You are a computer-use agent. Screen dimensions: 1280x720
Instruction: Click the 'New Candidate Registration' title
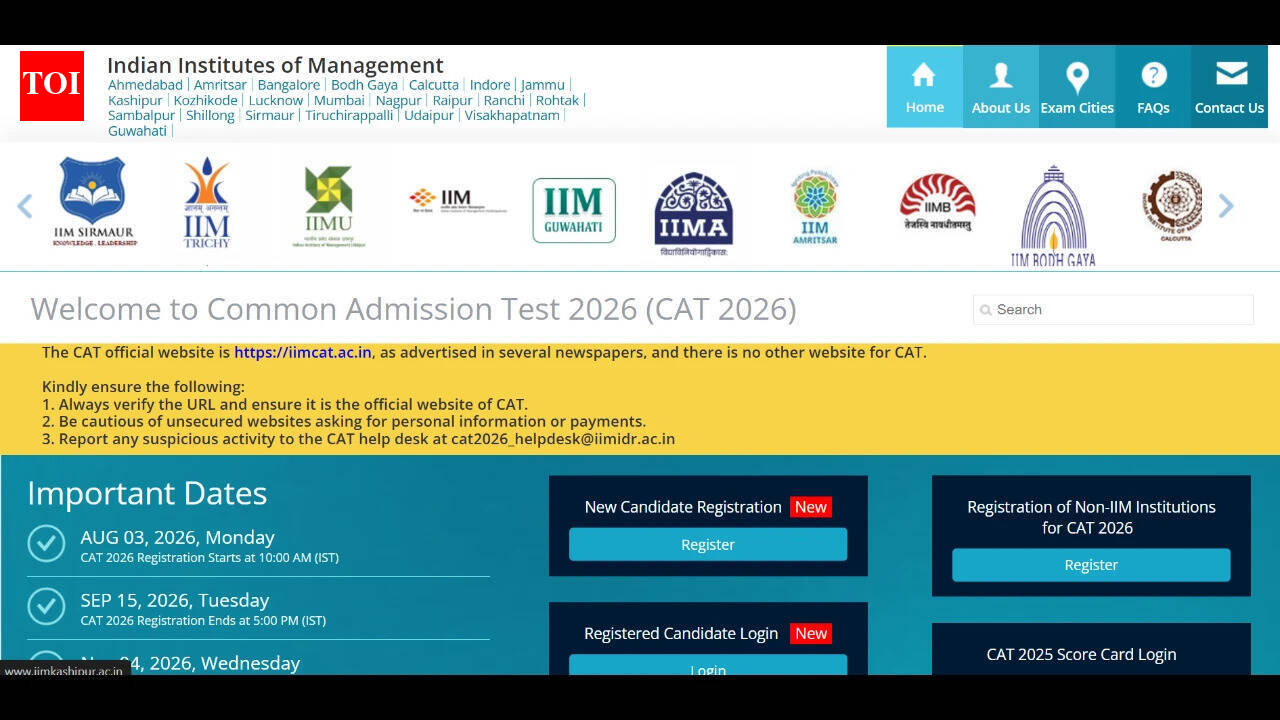coord(683,507)
